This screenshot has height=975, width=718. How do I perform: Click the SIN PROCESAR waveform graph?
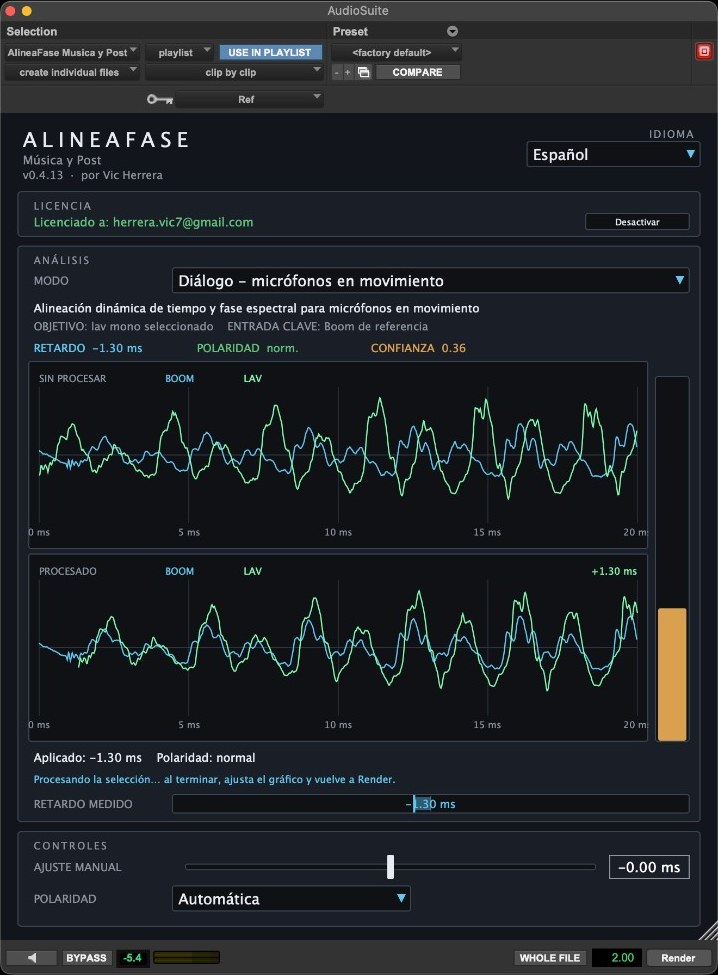pos(338,455)
